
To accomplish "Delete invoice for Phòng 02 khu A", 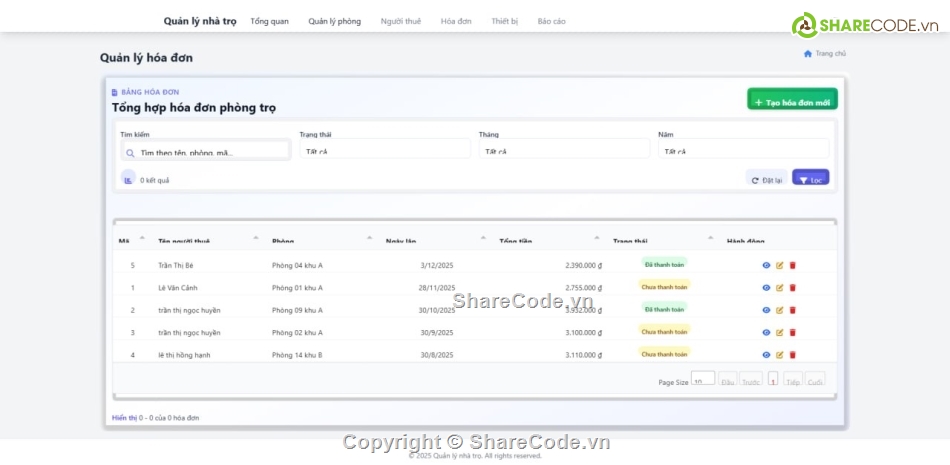I will pyautogui.click(x=792, y=332).
